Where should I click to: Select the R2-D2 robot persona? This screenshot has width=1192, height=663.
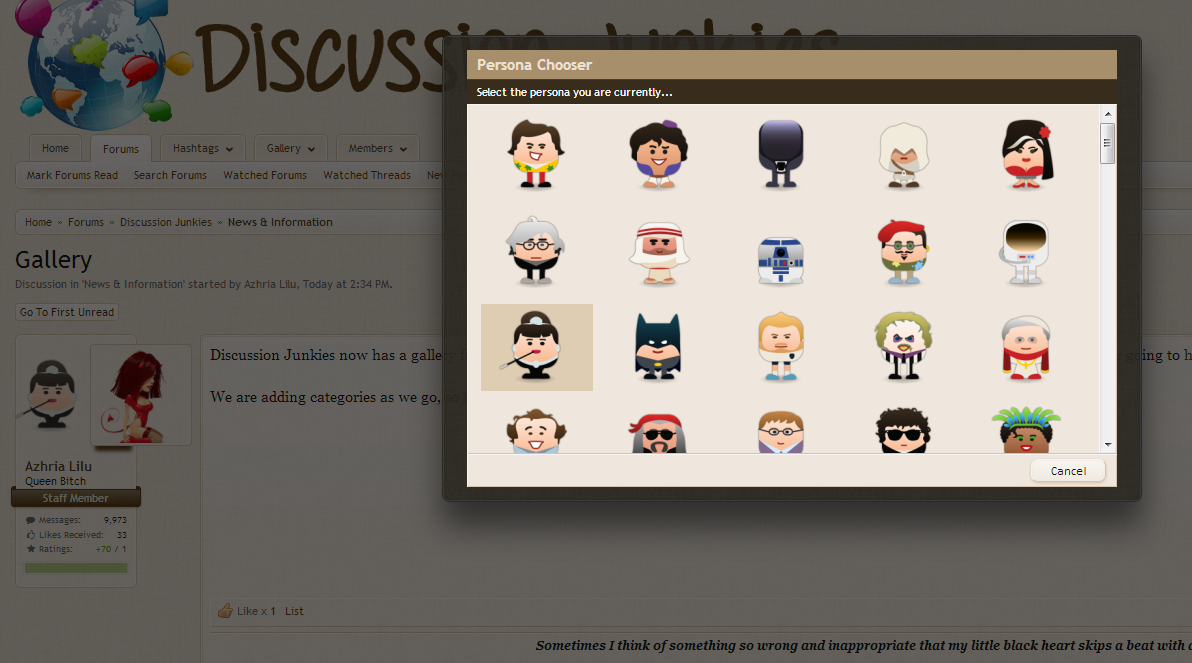[x=781, y=261]
